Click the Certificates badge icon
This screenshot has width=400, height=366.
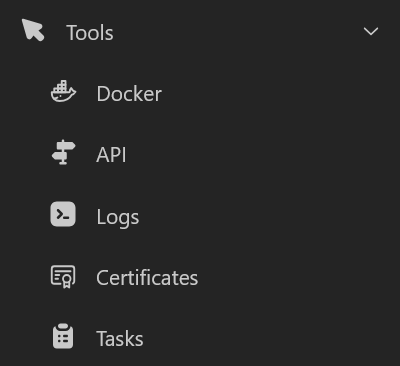coord(63,276)
